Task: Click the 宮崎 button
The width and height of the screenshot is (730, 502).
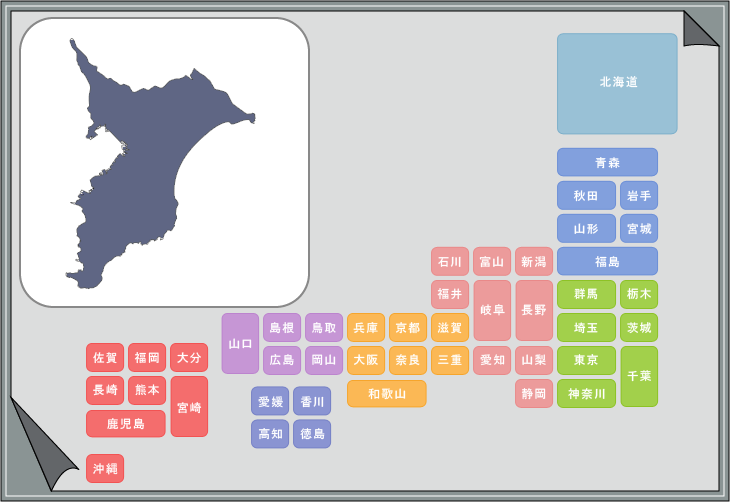Action: click(189, 407)
